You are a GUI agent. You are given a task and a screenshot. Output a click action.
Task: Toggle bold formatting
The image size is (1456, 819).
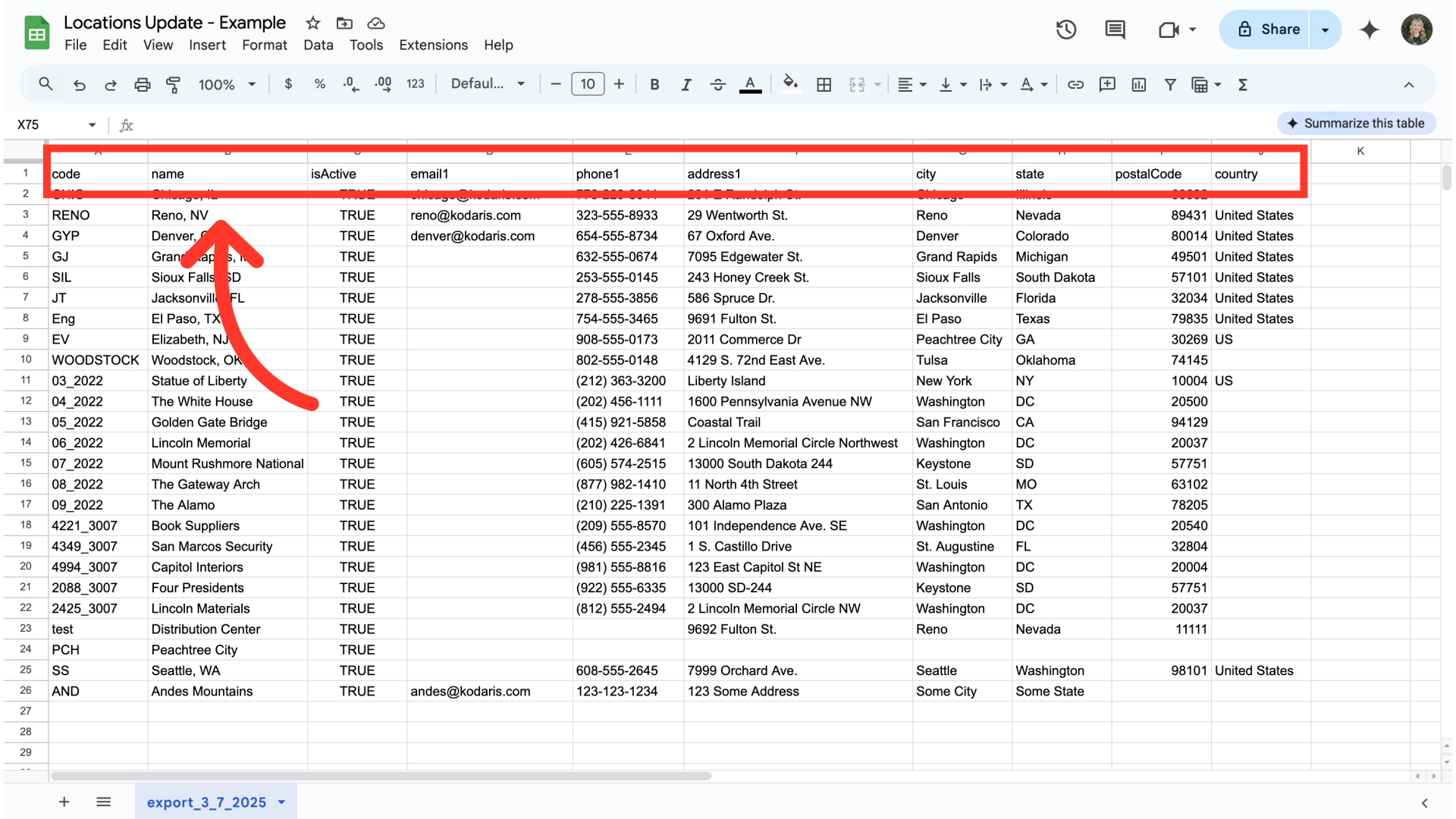pos(654,85)
